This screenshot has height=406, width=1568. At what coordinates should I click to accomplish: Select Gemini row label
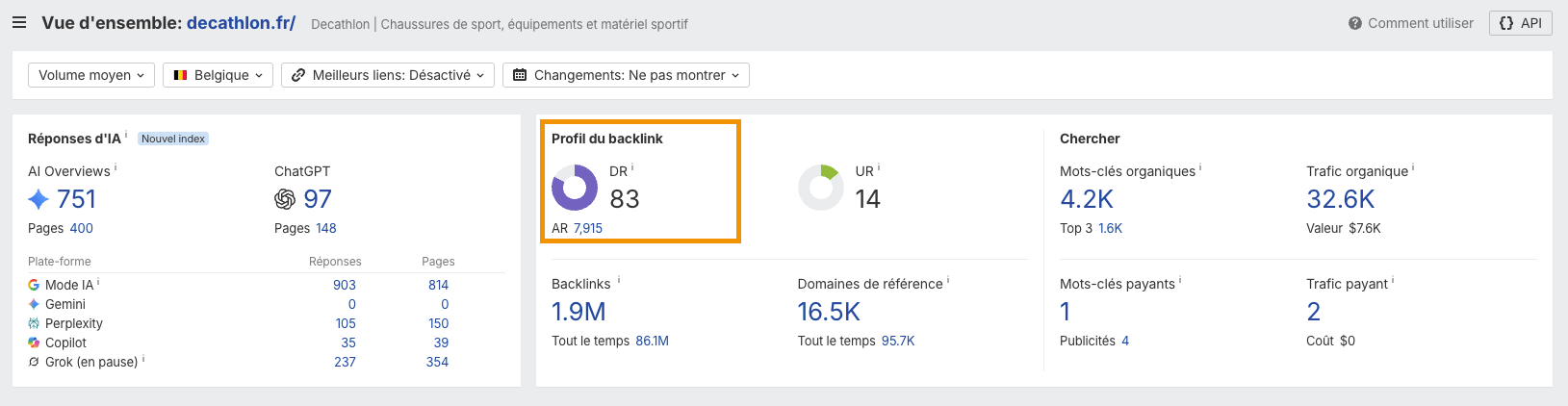(x=65, y=304)
